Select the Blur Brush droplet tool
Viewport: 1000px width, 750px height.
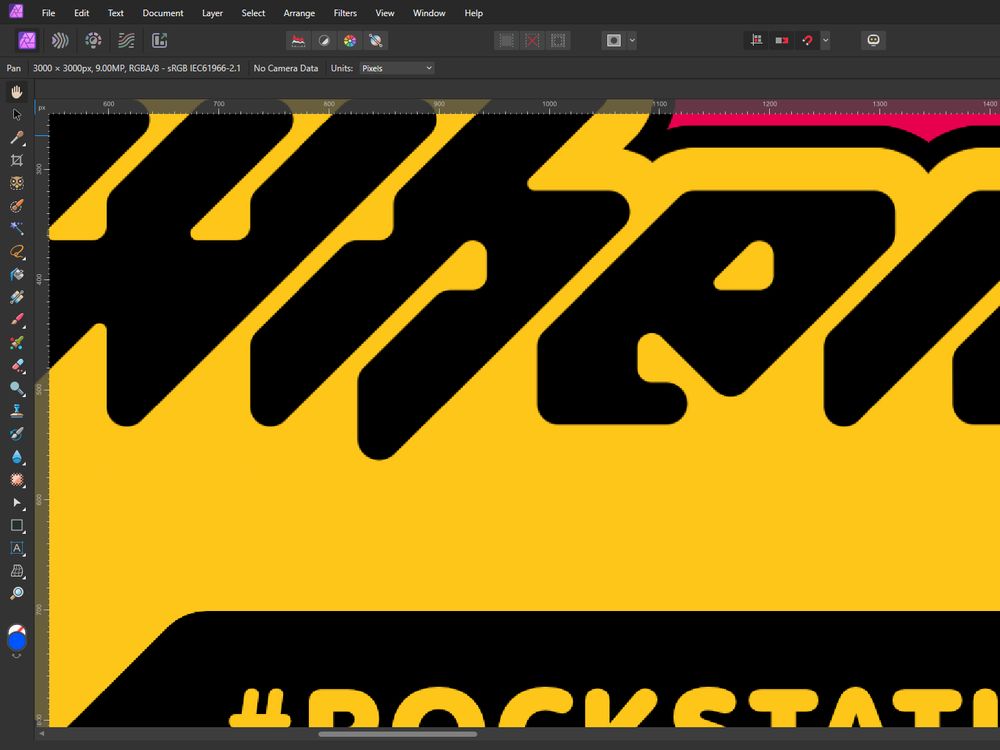click(x=17, y=457)
